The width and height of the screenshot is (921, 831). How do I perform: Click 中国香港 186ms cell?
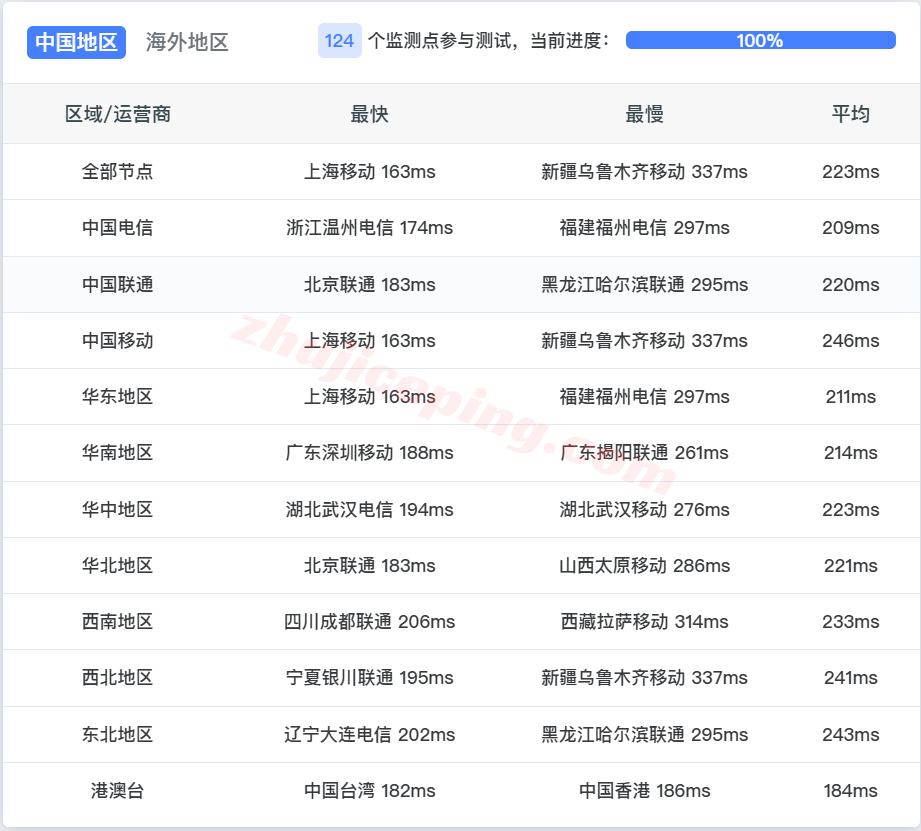click(x=644, y=790)
